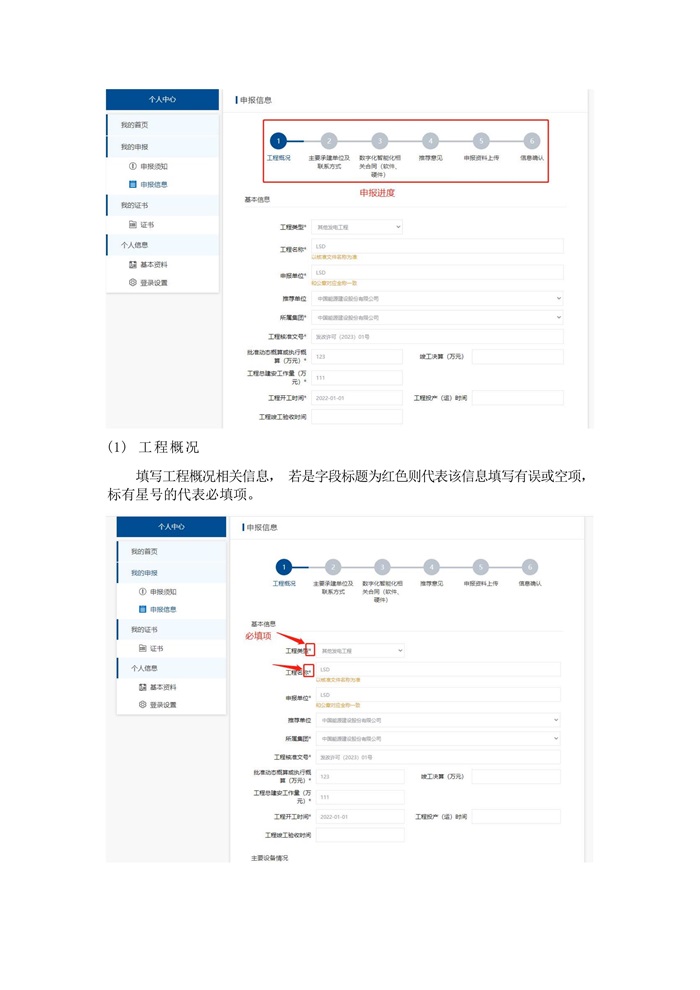Viewport: 700px width, 990px height.
Task: Select step 4 推荐意见 circle in first screenshot
Action: (x=430, y=141)
